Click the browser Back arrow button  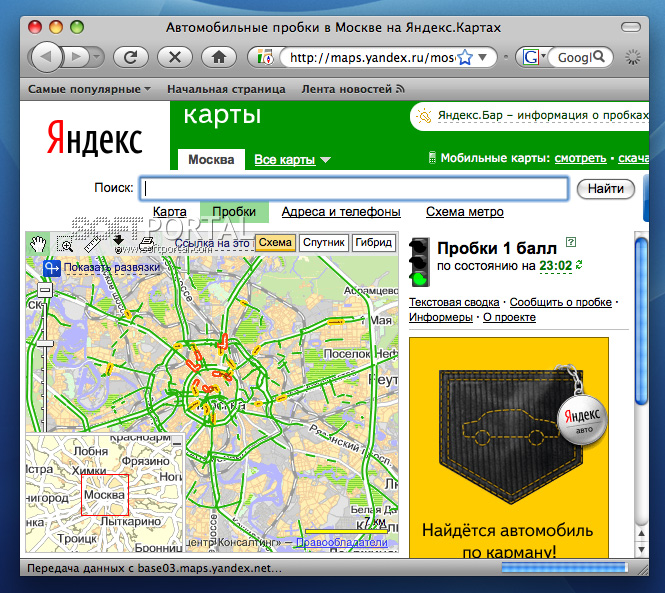(x=46, y=57)
